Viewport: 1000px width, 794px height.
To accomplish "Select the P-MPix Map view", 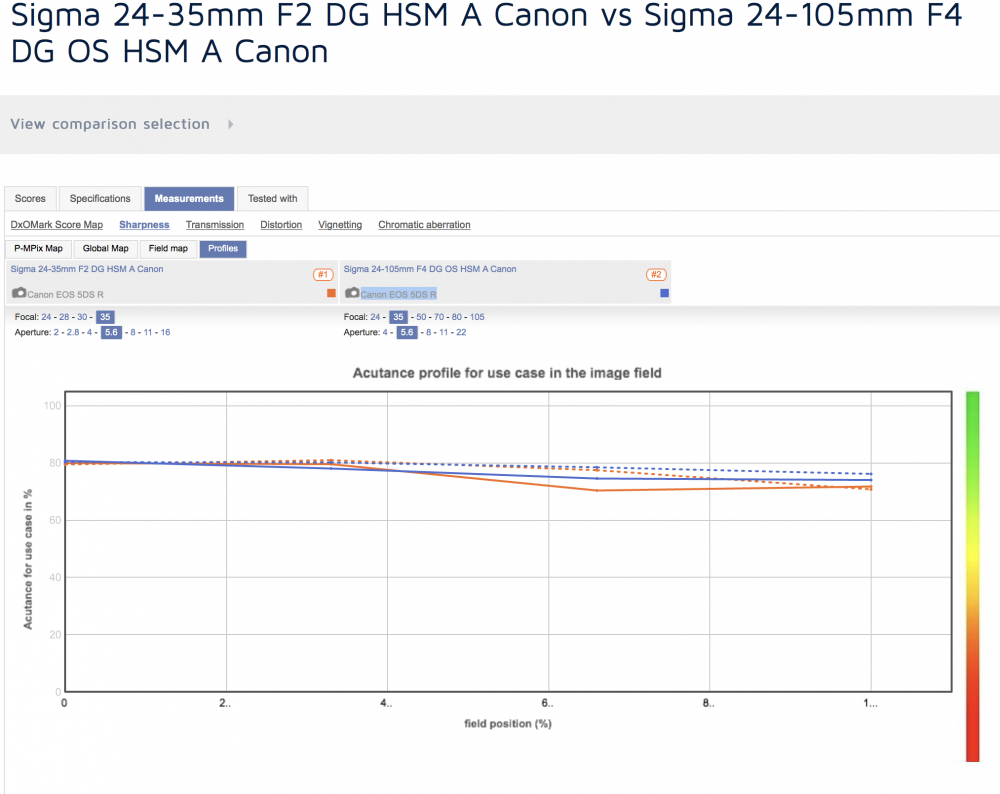I will [x=38, y=249].
